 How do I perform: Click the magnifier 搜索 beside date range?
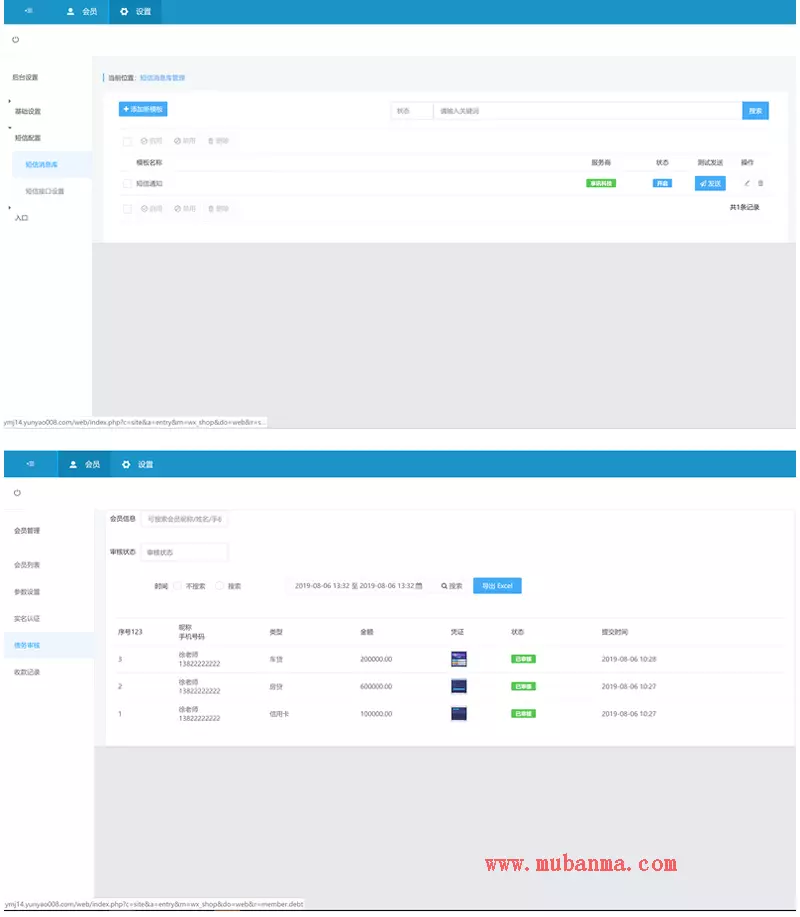(x=452, y=586)
